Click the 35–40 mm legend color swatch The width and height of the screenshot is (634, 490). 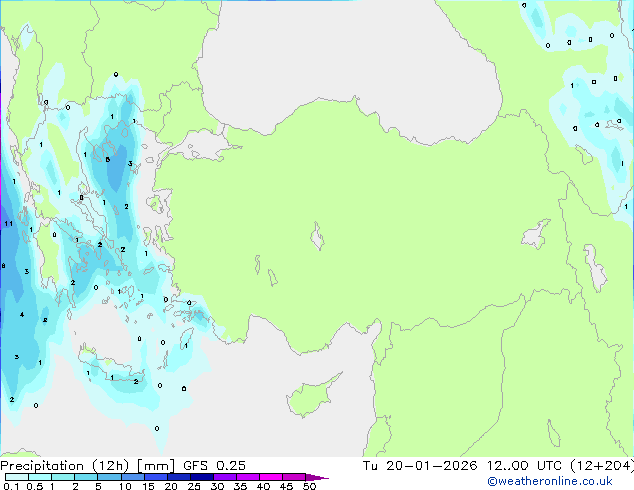pyautogui.click(x=247, y=477)
